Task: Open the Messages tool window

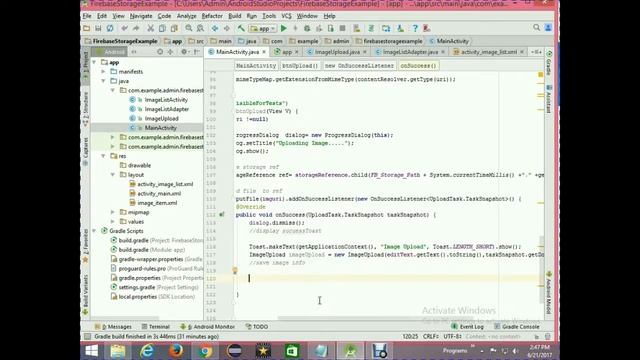Action: coord(113,327)
